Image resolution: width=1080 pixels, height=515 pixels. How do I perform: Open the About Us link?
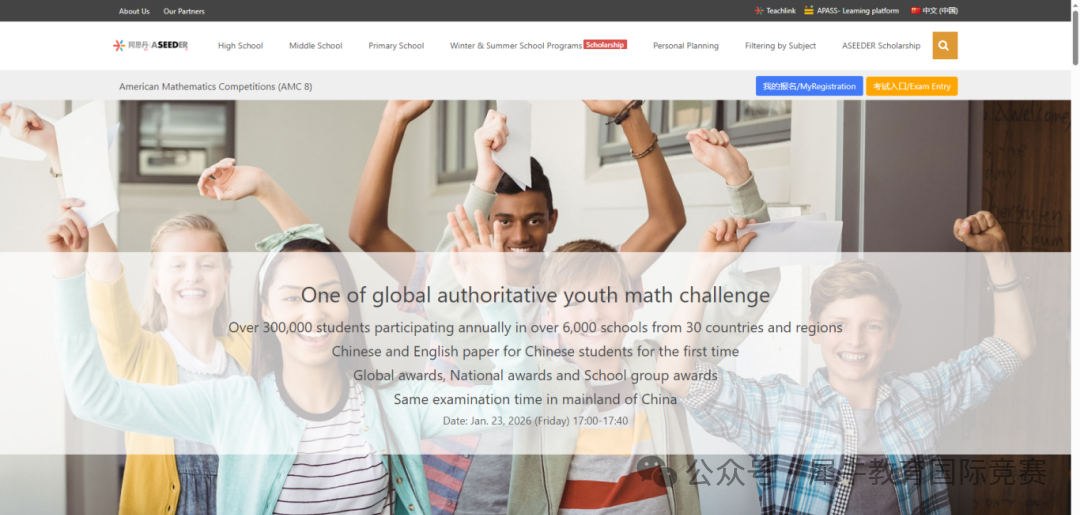click(134, 11)
